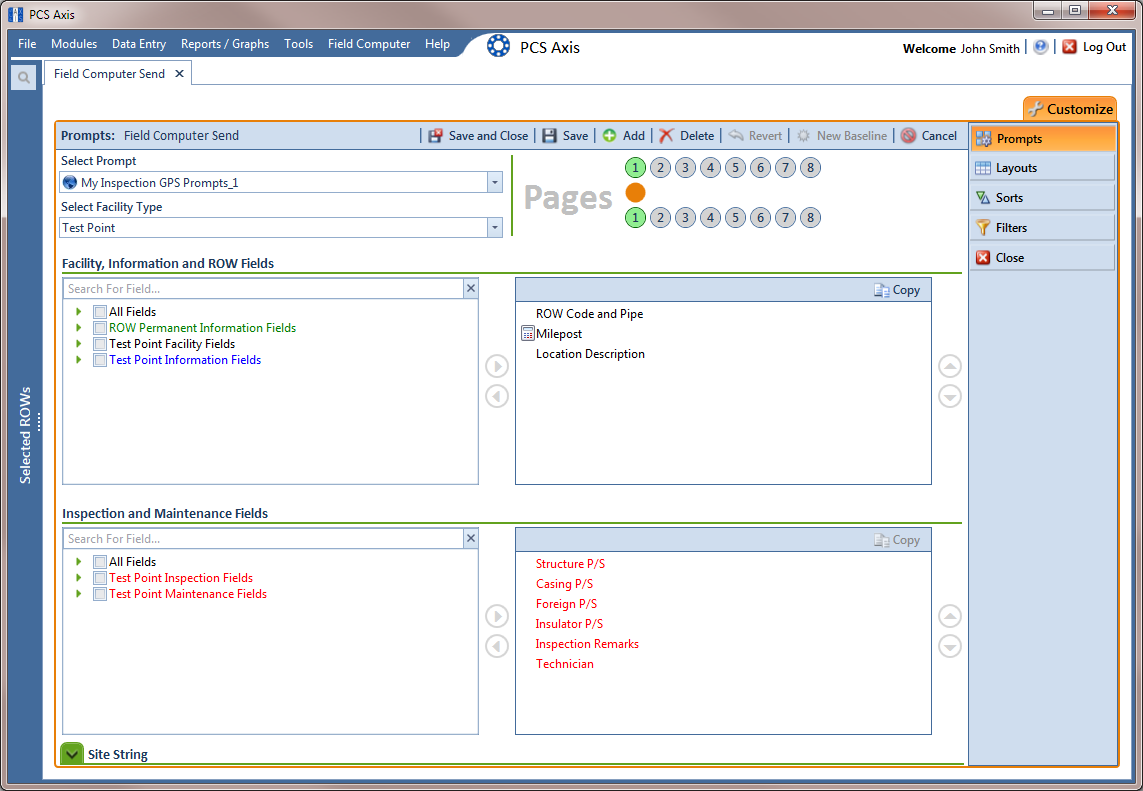Expand the Test Point Facility Fields node
The height and width of the screenshot is (791, 1143).
pyautogui.click(x=79, y=344)
